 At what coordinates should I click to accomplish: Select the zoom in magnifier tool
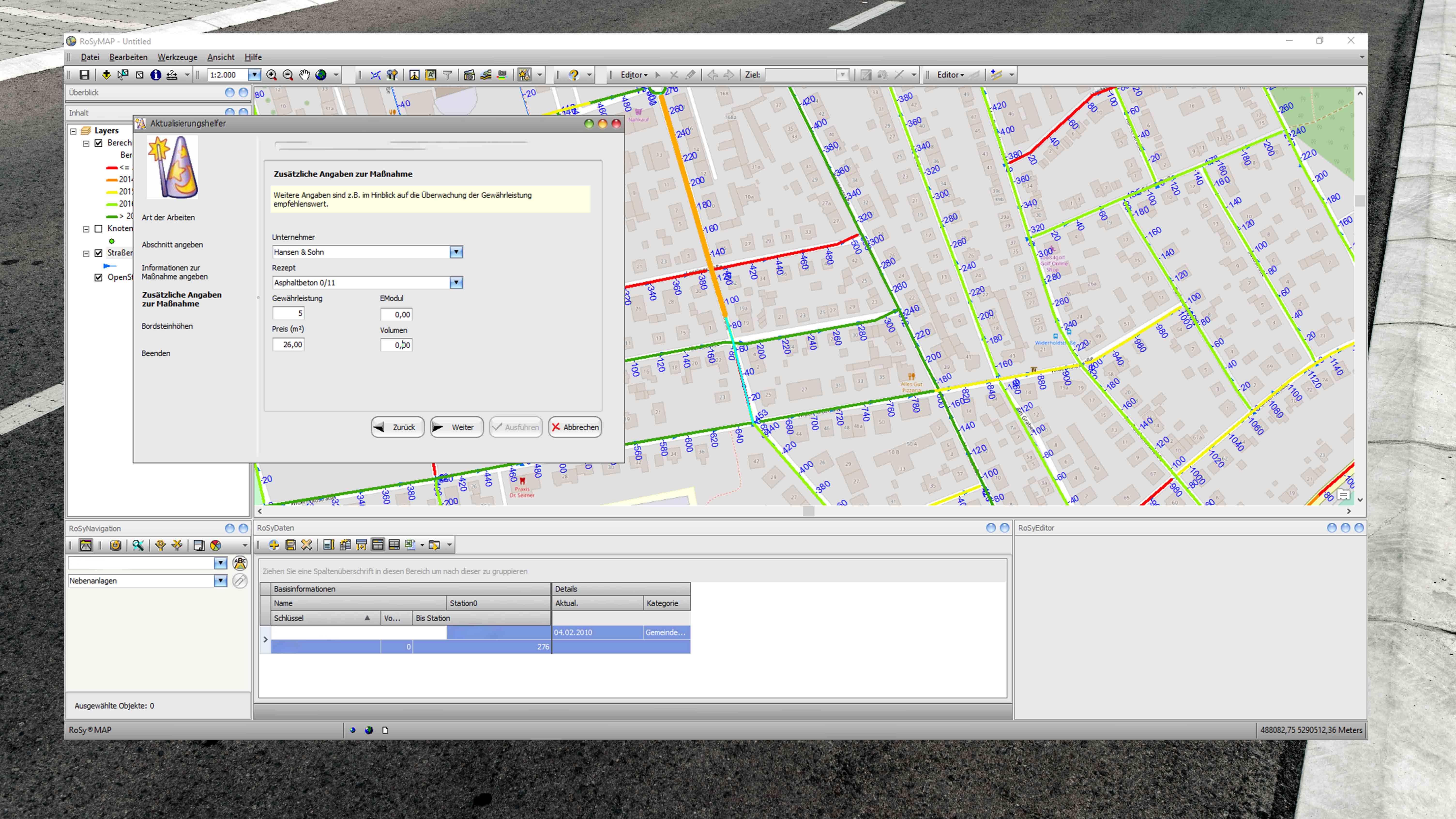pyautogui.click(x=272, y=75)
